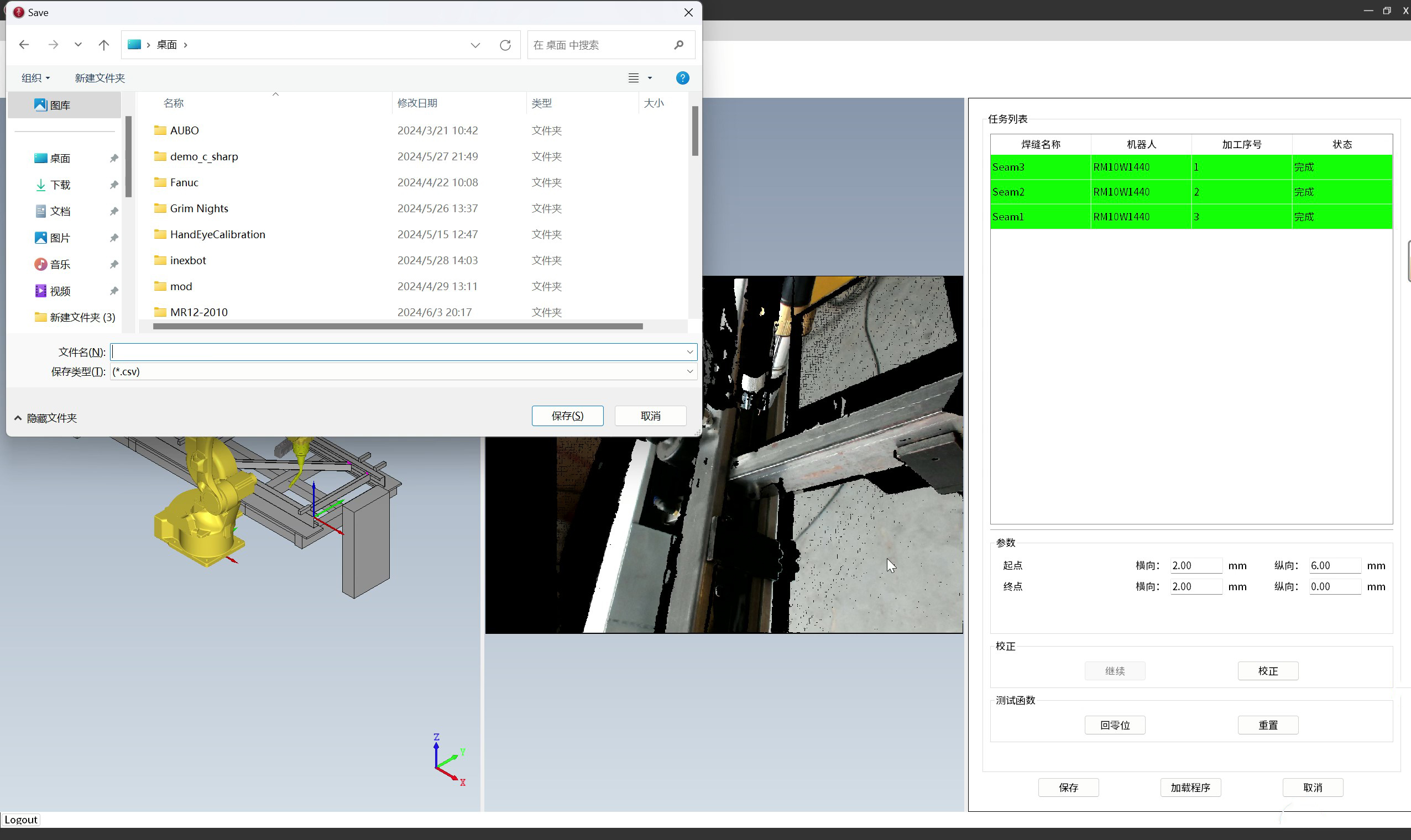
Task: Click the Logout button
Action: [x=21, y=820]
